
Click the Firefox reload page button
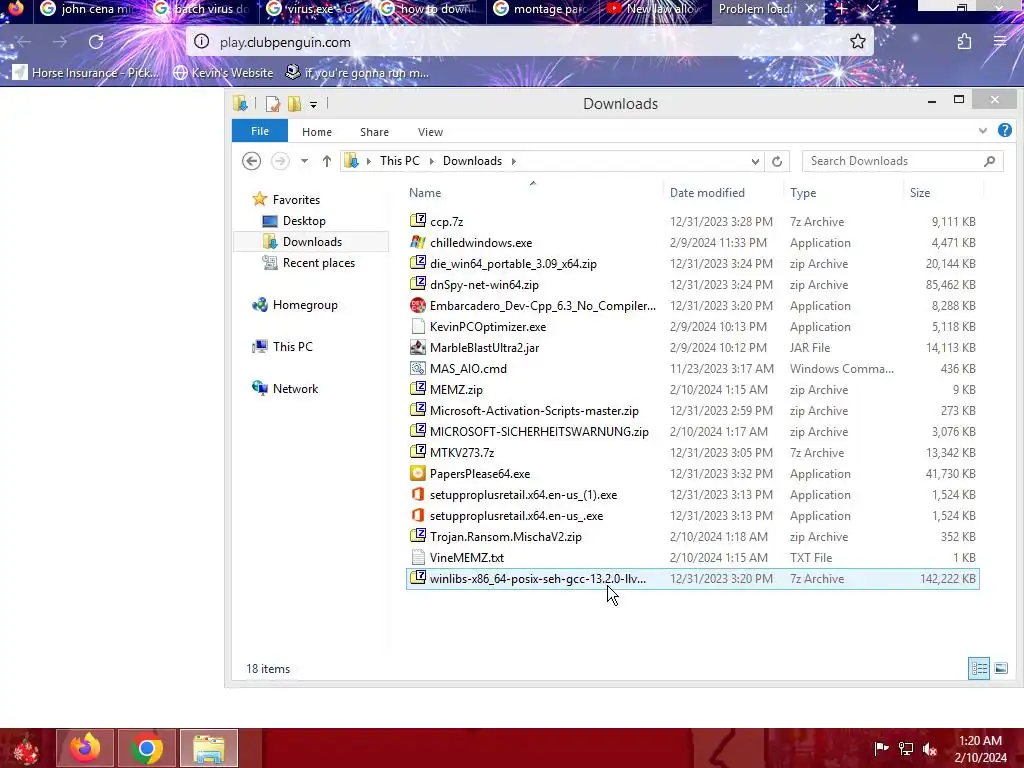(x=96, y=42)
